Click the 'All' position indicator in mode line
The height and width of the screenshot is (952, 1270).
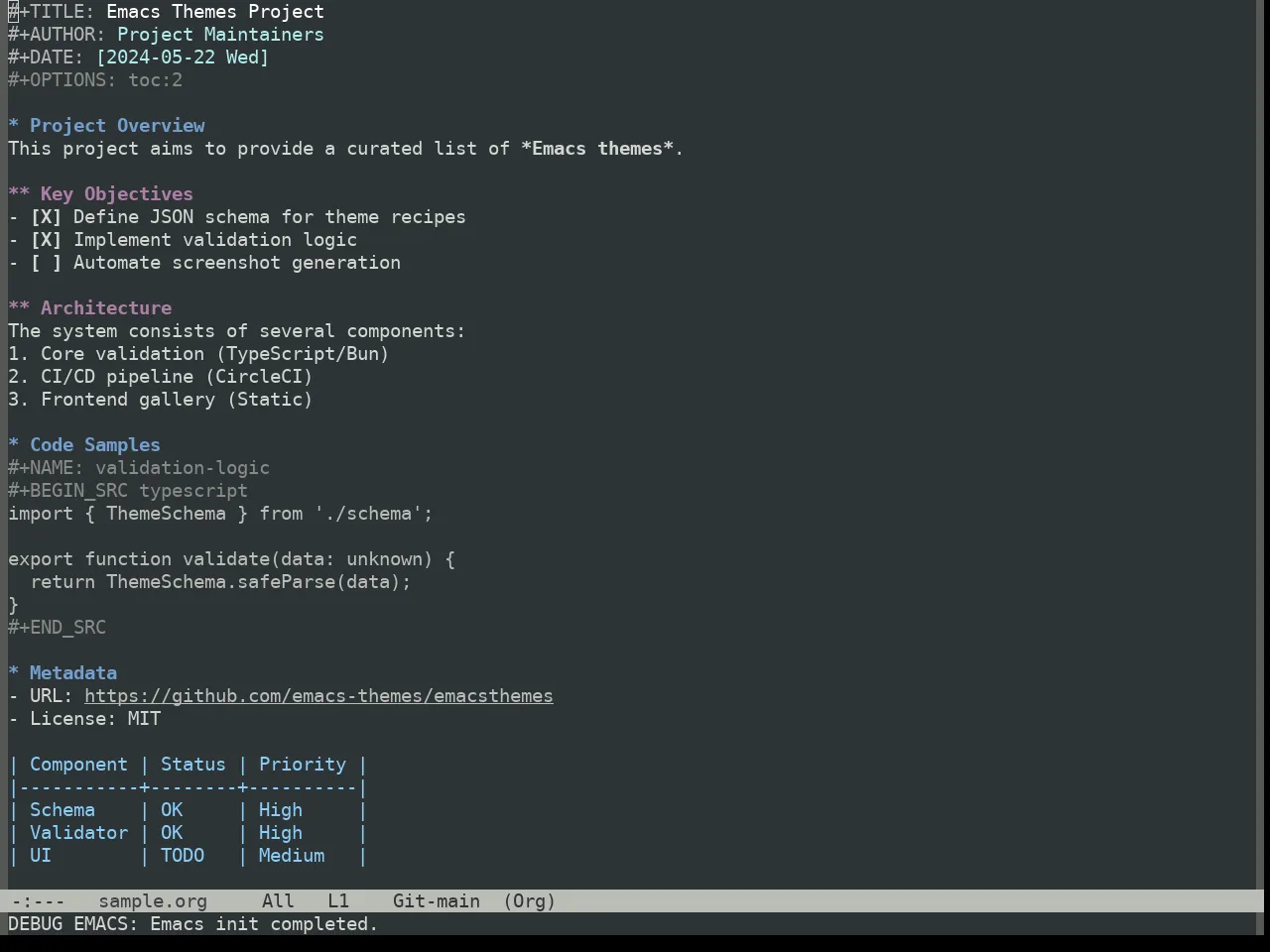coord(278,901)
